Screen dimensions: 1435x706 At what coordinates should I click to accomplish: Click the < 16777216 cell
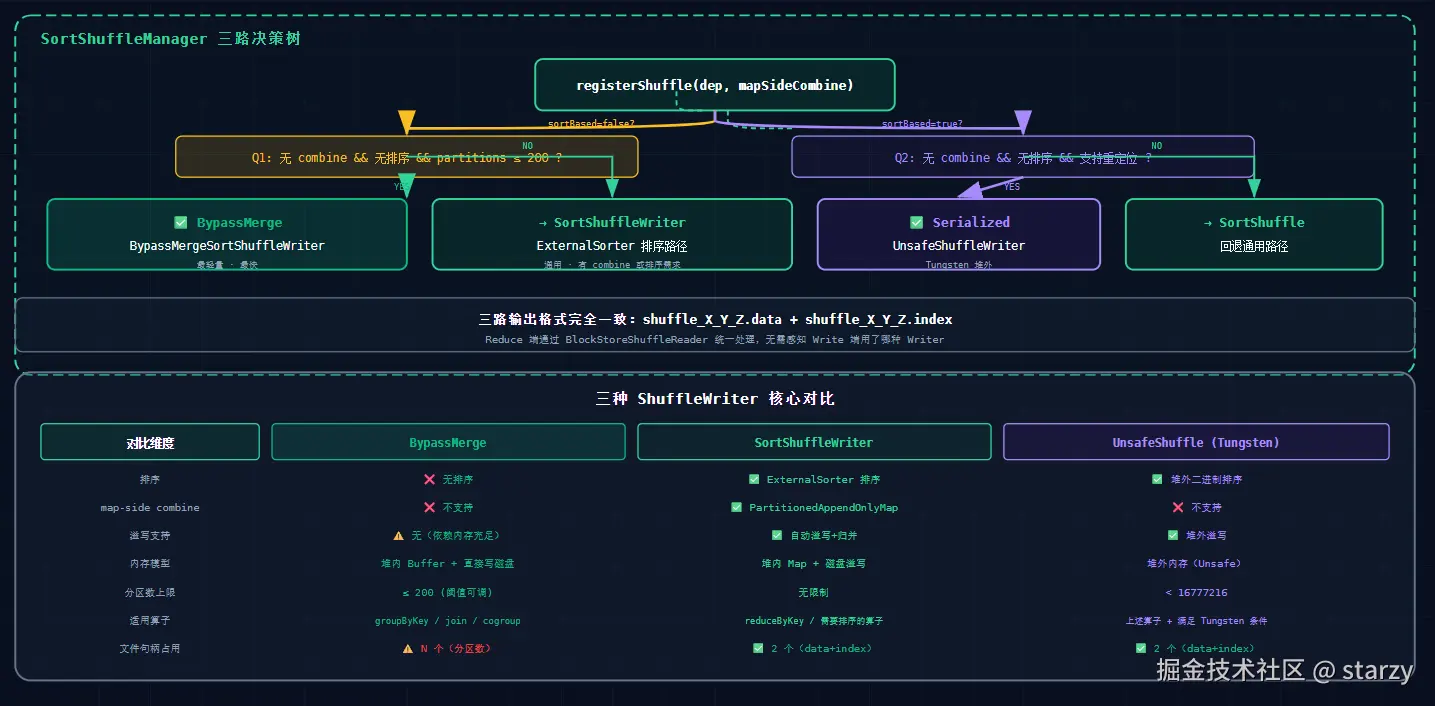[1196, 592]
